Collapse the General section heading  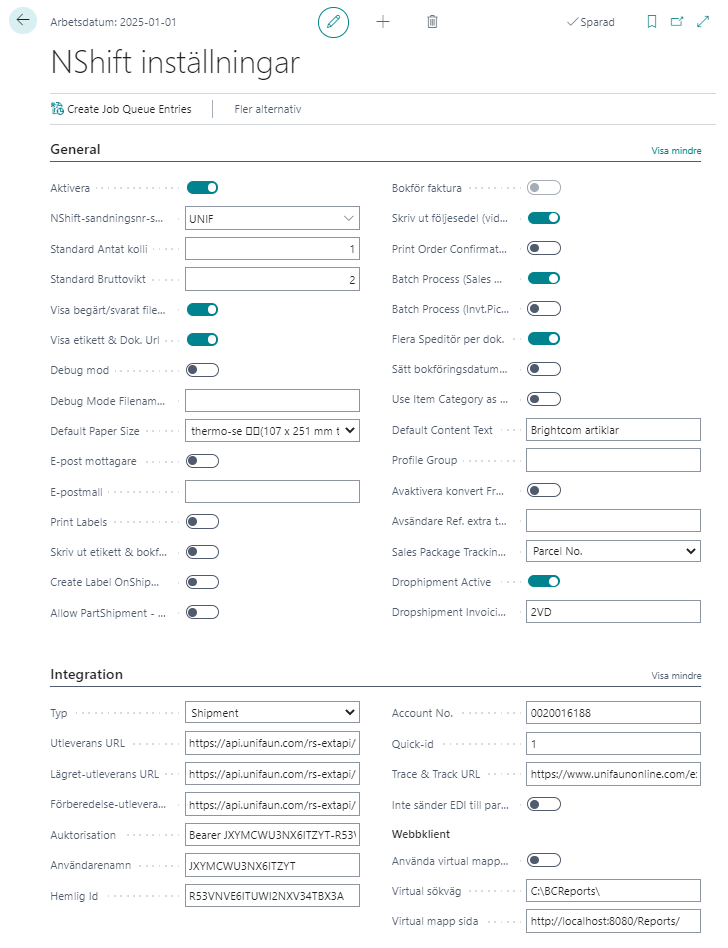tap(76, 150)
